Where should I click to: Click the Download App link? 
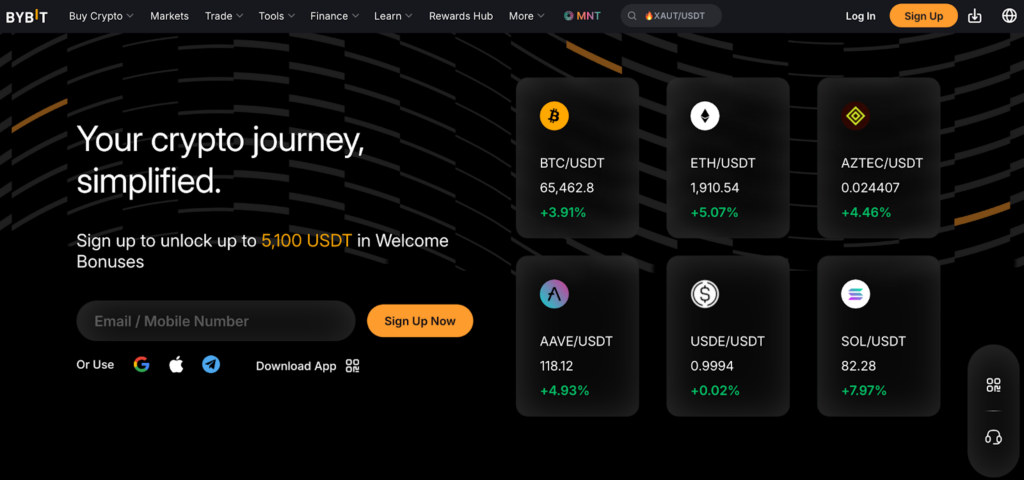[296, 366]
